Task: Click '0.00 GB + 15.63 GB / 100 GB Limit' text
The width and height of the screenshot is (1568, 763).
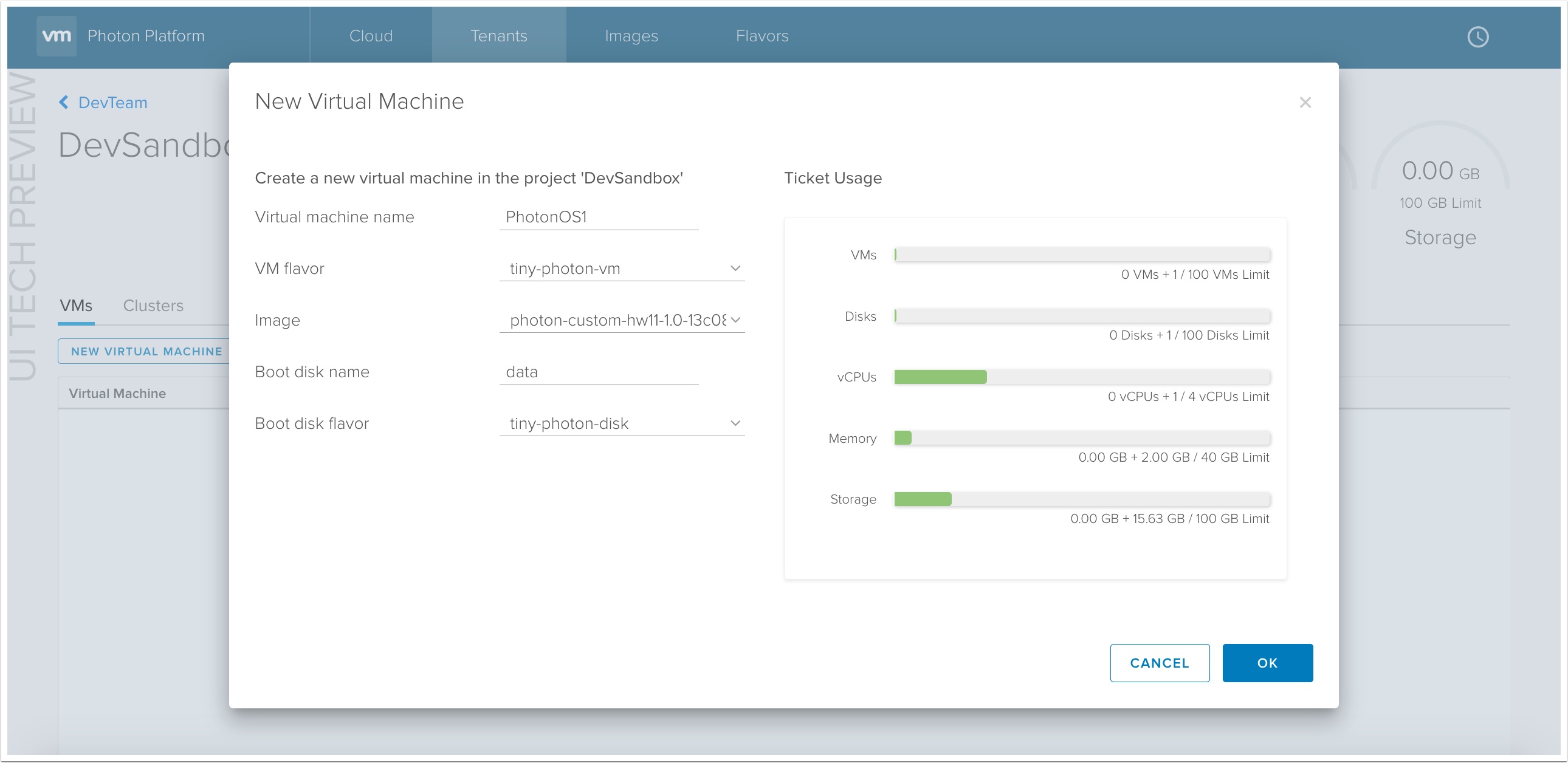Action: point(1170,519)
